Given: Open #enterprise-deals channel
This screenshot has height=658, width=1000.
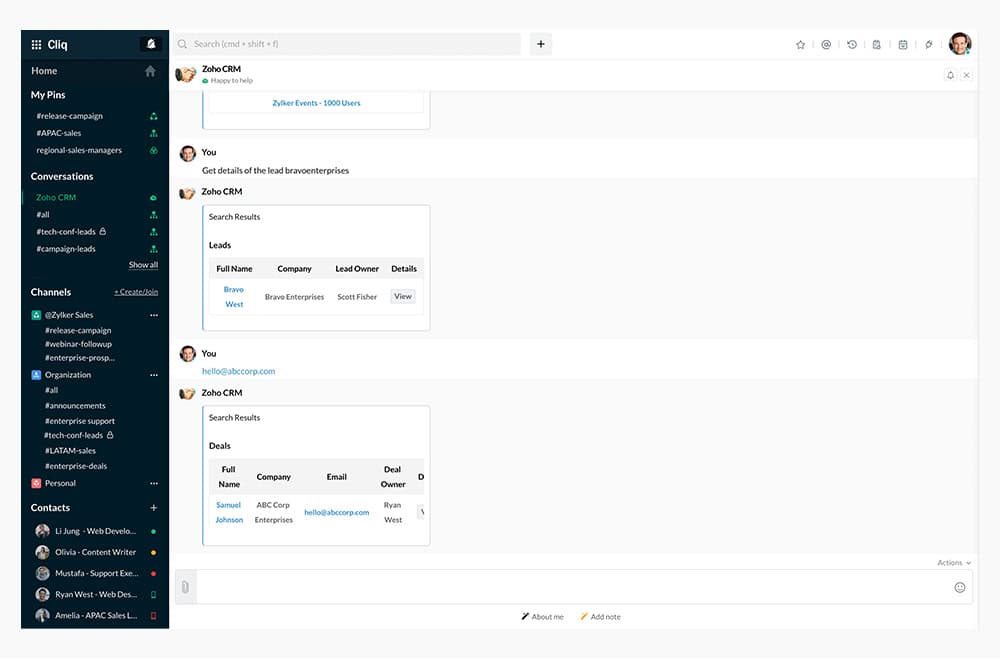Looking at the screenshot, I should [76, 466].
